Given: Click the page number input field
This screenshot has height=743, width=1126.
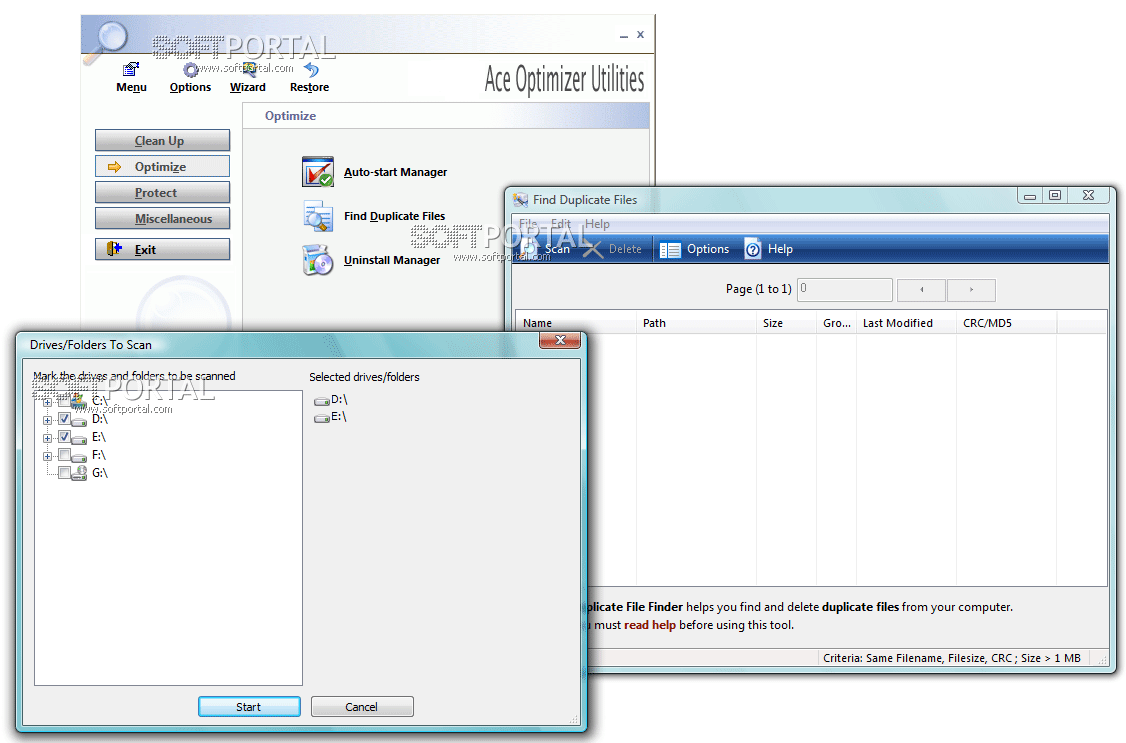Looking at the screenshot, I should [x=844, y=289].
